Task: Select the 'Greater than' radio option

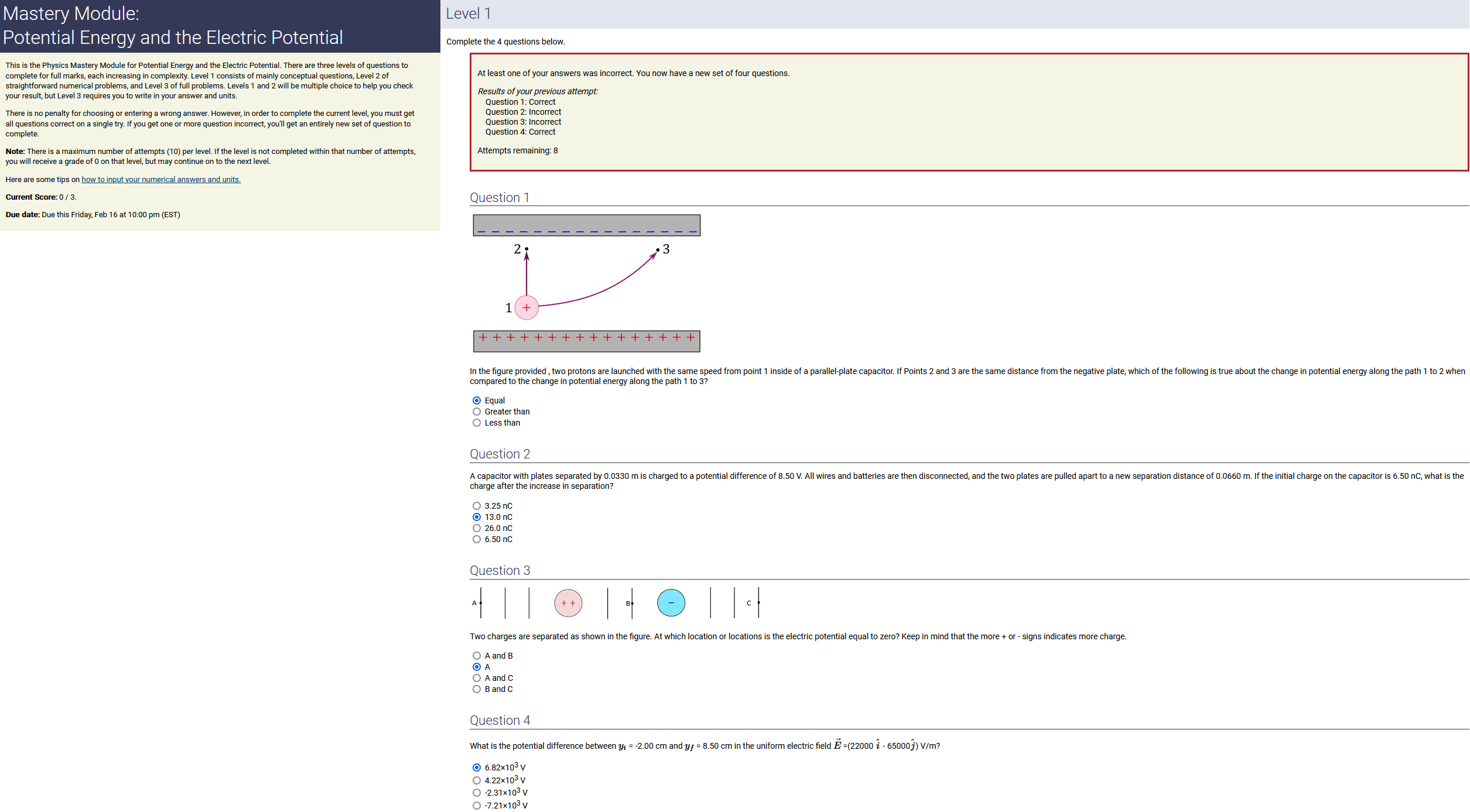Action: pyautogui.click(x=476, y=412)
